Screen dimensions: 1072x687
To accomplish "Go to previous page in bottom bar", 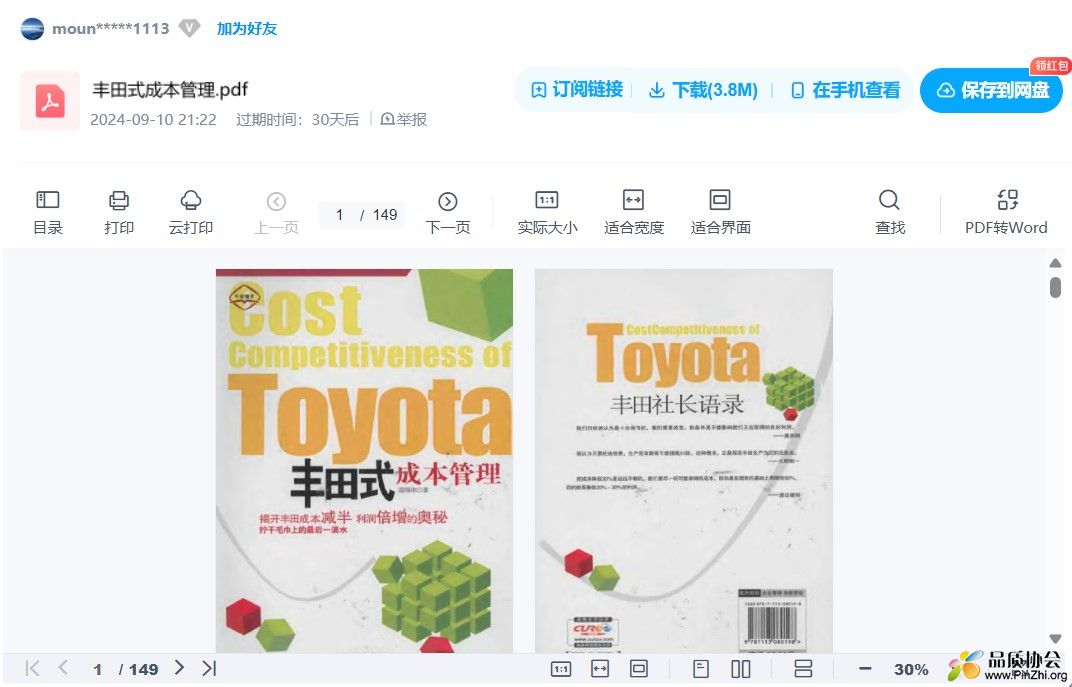I will [x=63, y=668].
